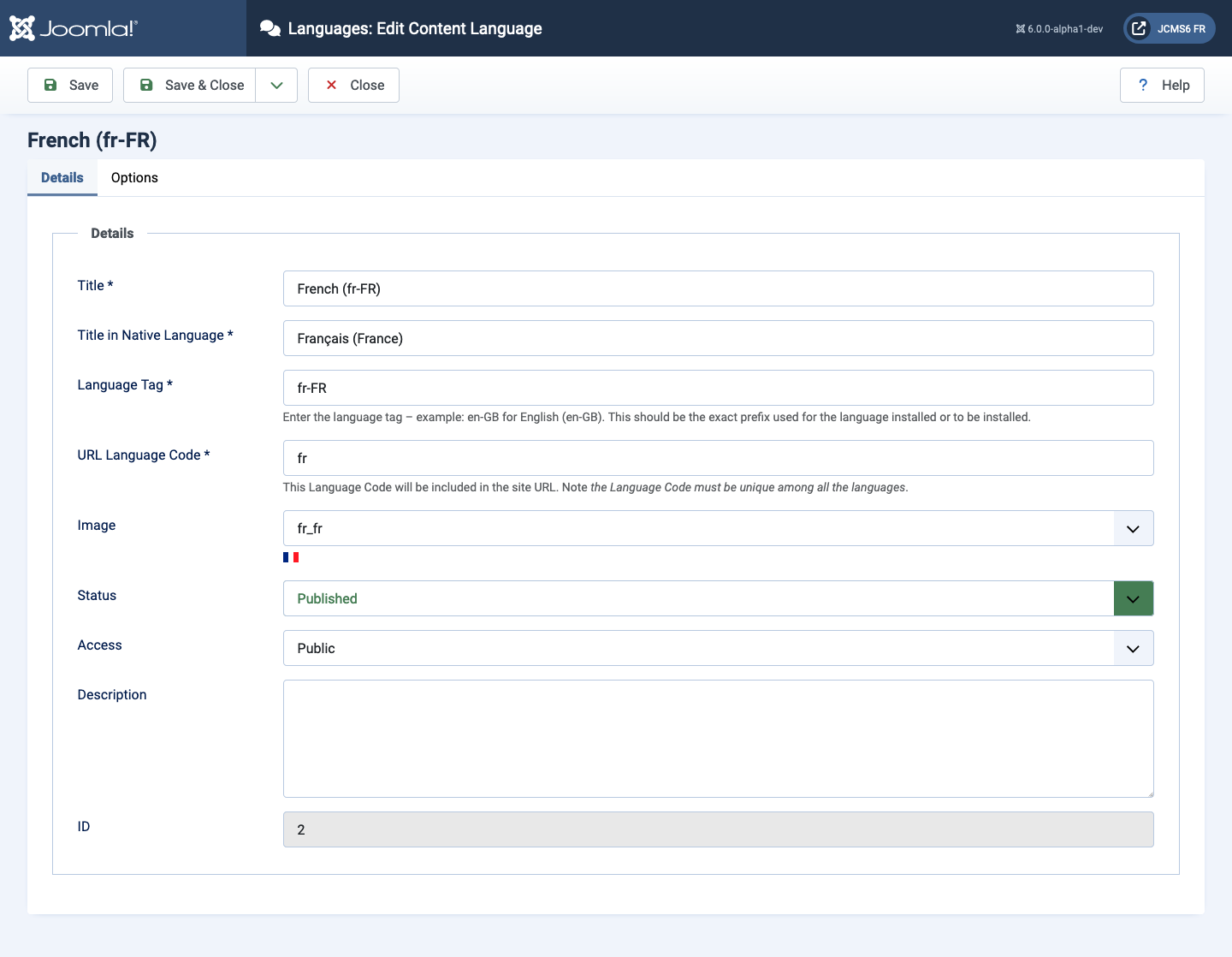1232x957 pixels.
Task: Click Save & Close button
Action: (x=190, y=85)
